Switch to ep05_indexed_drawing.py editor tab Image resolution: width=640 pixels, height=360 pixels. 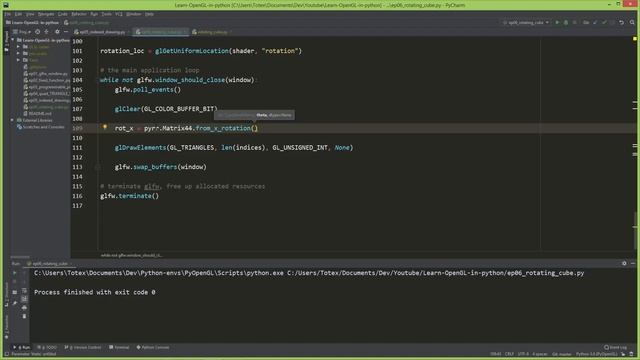tap(102, 32)
